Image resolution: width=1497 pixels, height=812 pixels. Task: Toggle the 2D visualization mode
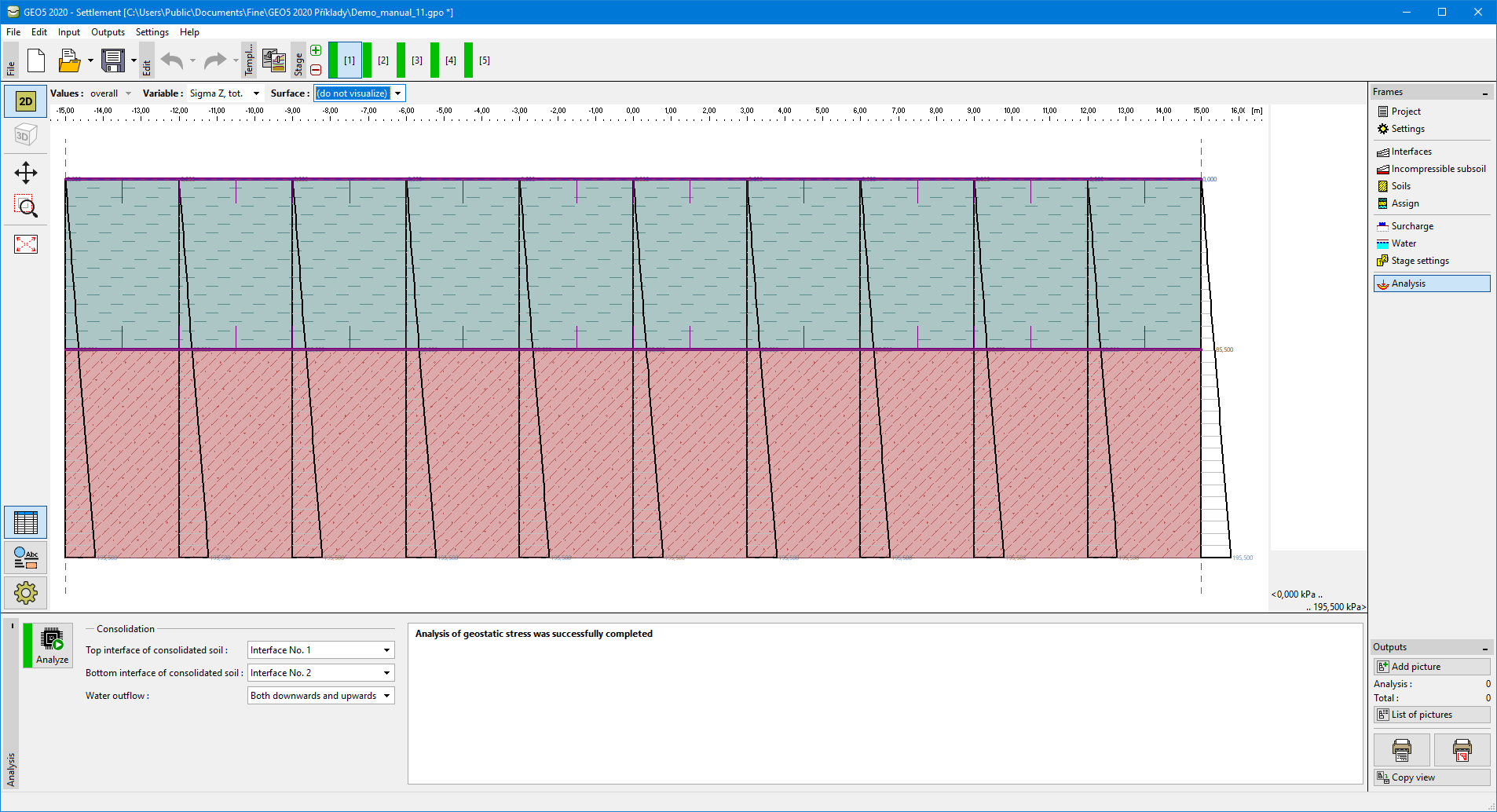click(x=26, y=101)
